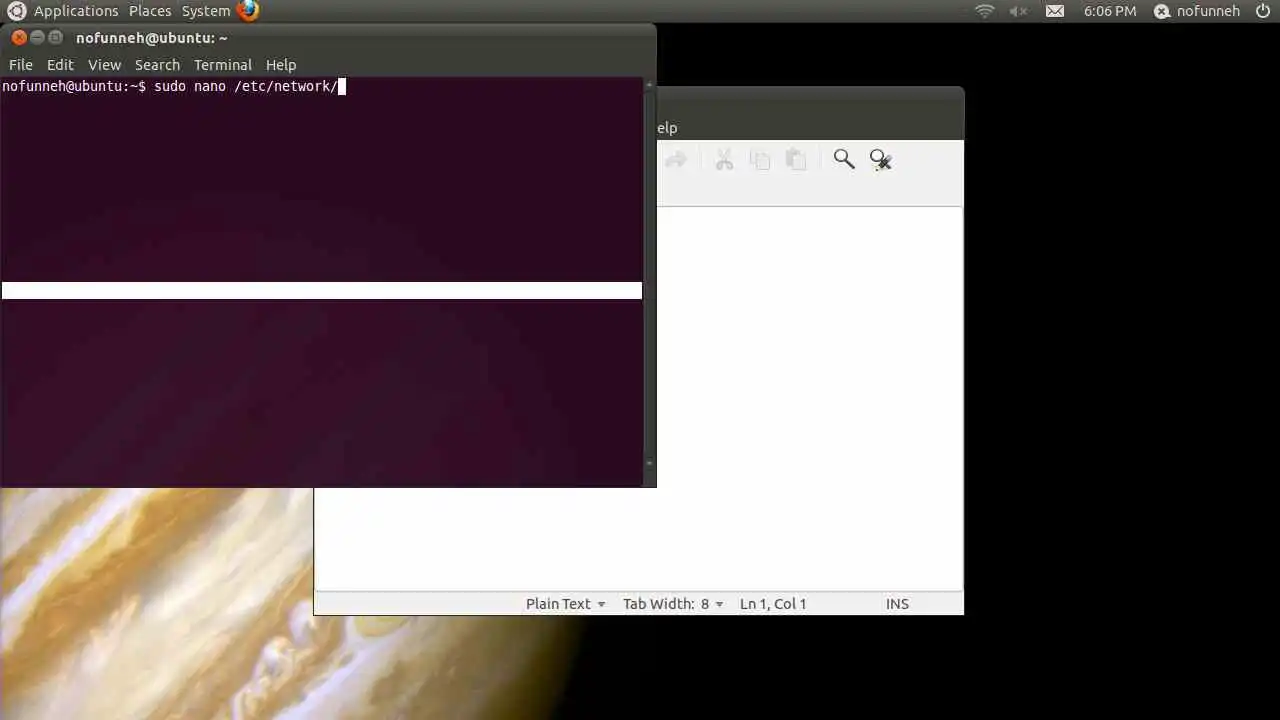Maximize the terminal window

click(x=55, y=38)
